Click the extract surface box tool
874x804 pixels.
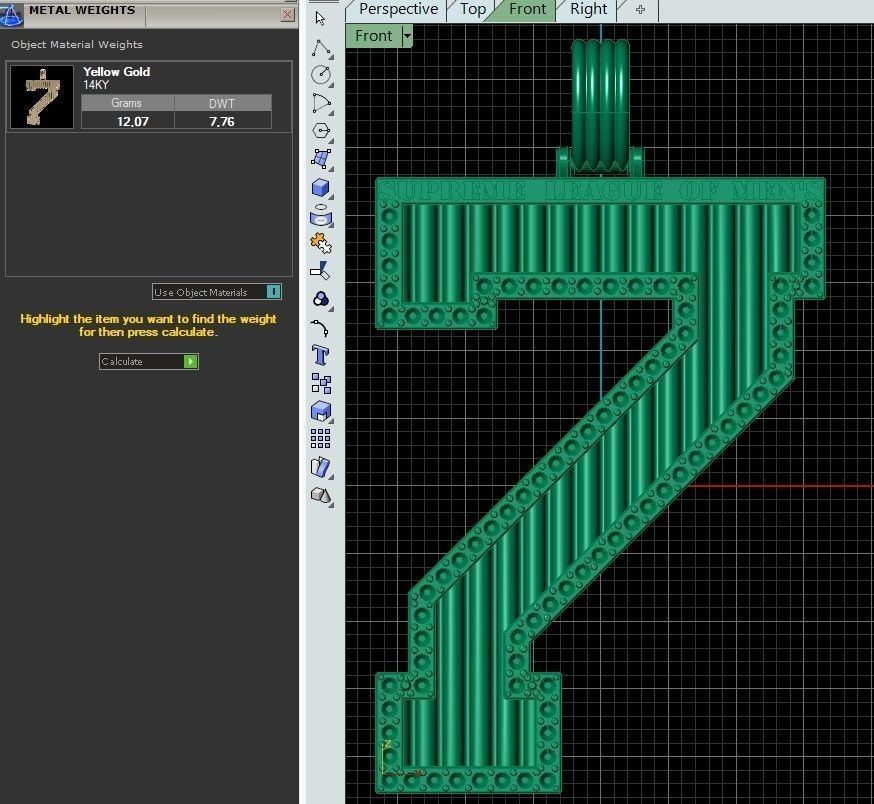coord(321,411)
